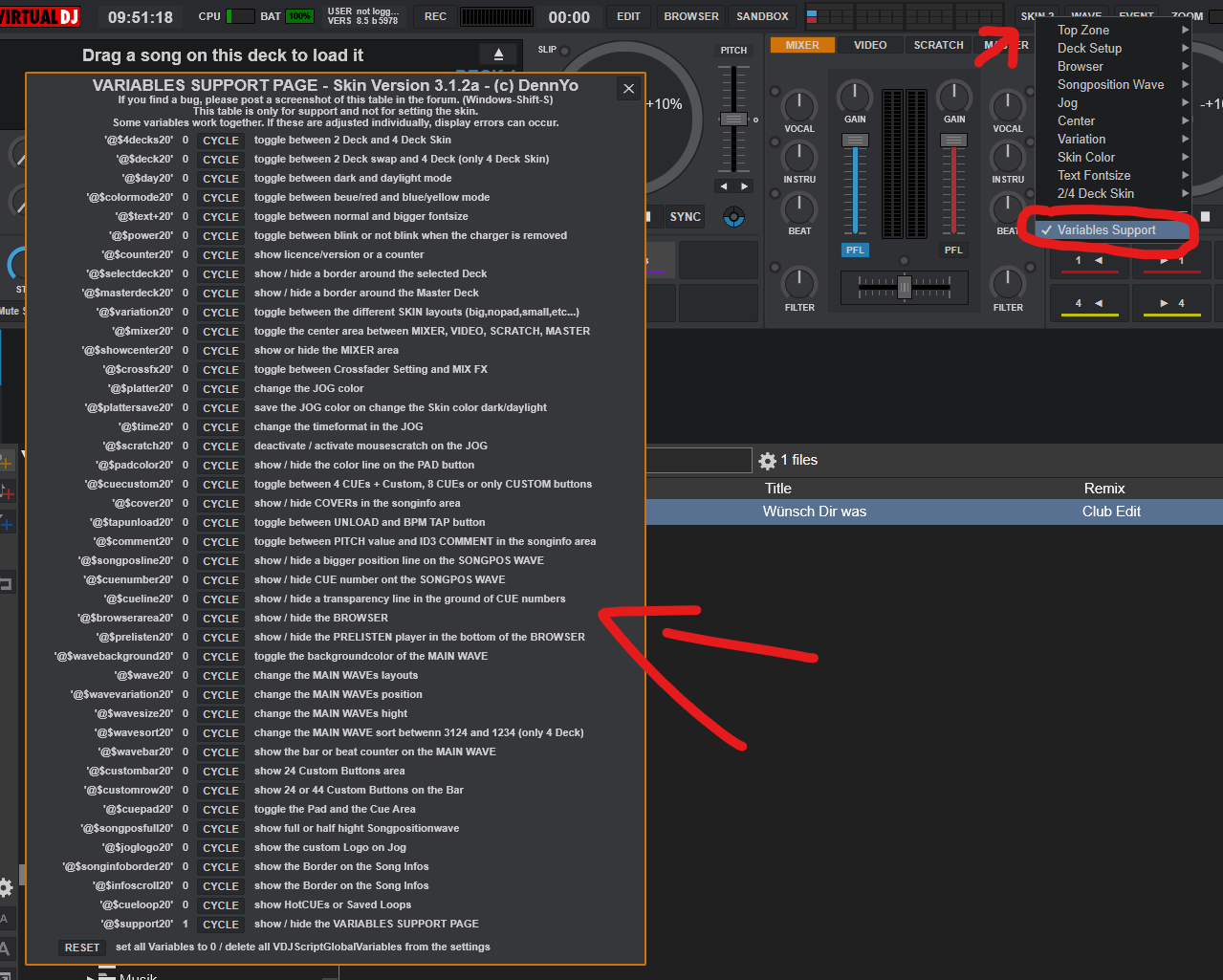This screenshot has height=980, width=1223.
Task: Toggle the REC recording button
Action: pyautogui.click(x=435, y=17)
